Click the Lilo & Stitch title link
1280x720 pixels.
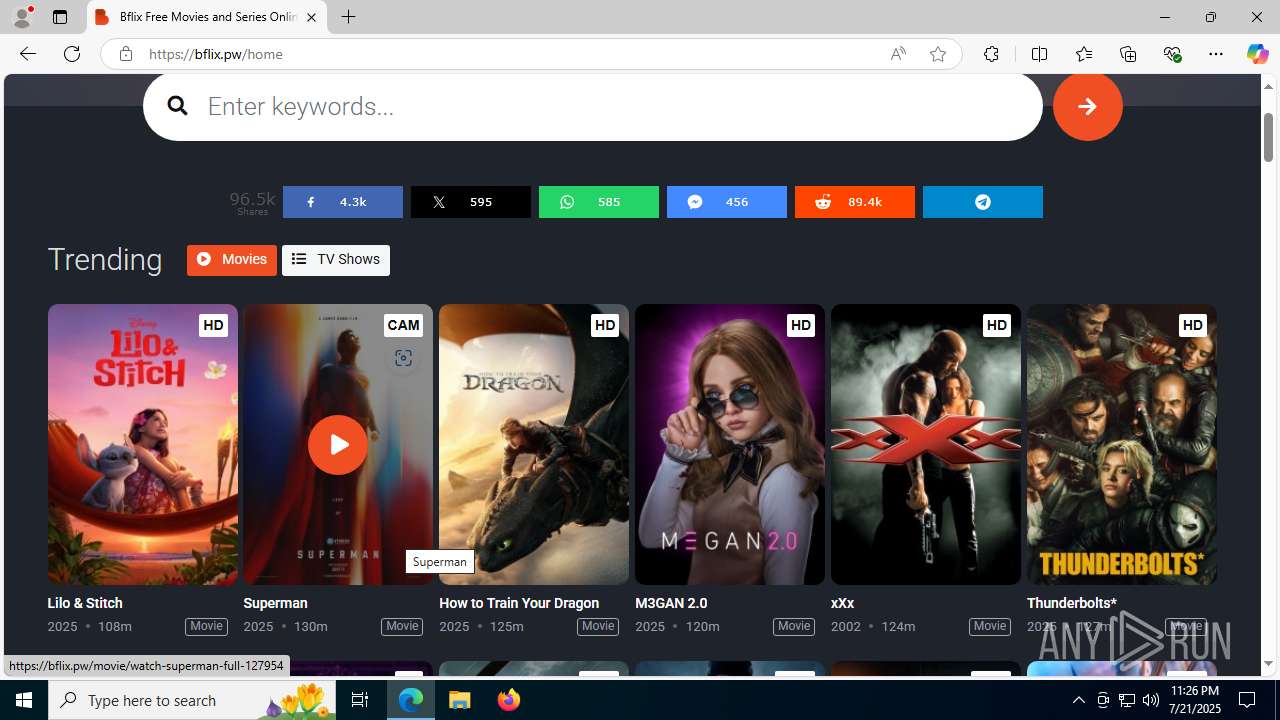(x=85, y=603)
